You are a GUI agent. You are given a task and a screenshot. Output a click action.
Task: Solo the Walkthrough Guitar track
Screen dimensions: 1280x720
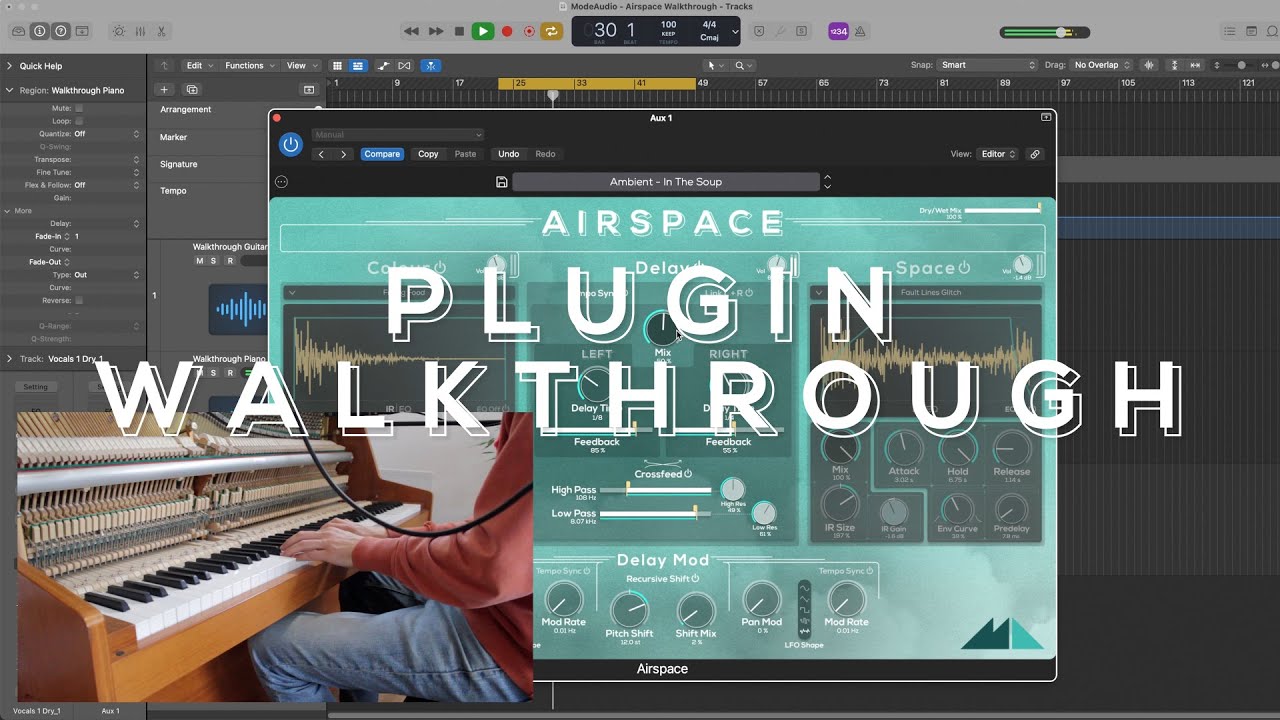pyautogui.click(x=214, y=261)
